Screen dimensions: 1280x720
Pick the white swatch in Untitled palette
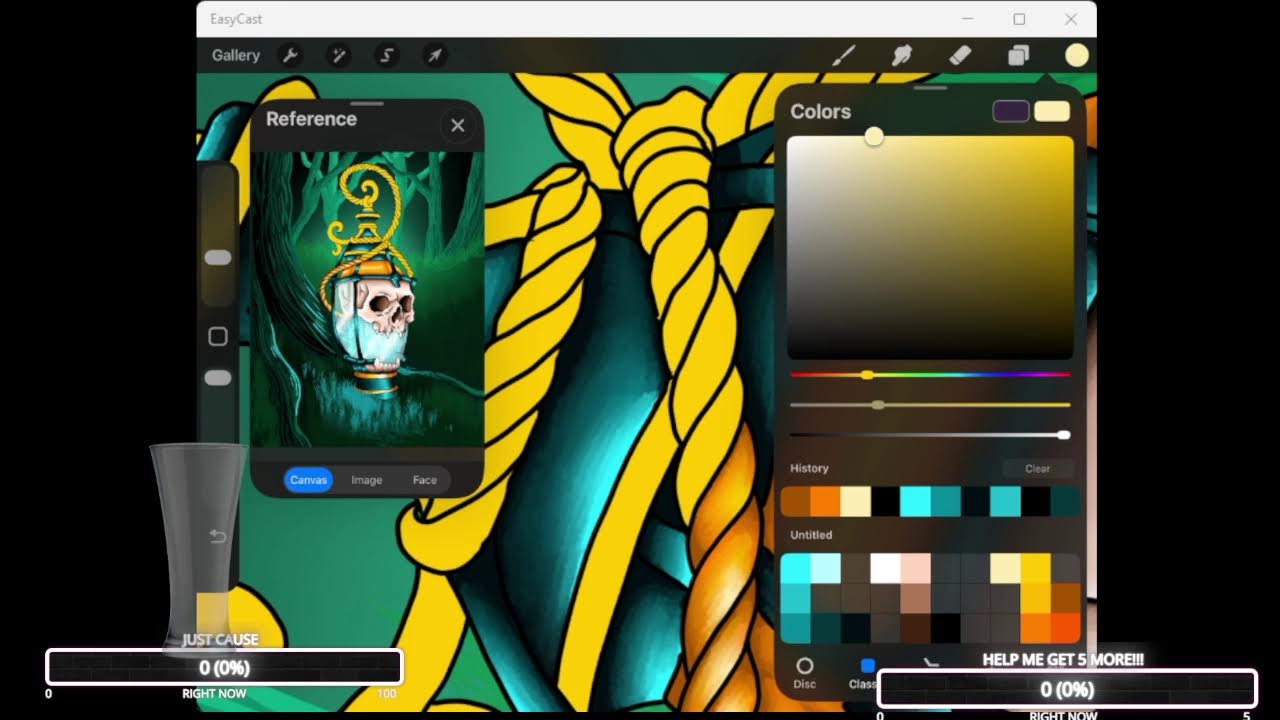pyautogui.click(x=885, y=569)
